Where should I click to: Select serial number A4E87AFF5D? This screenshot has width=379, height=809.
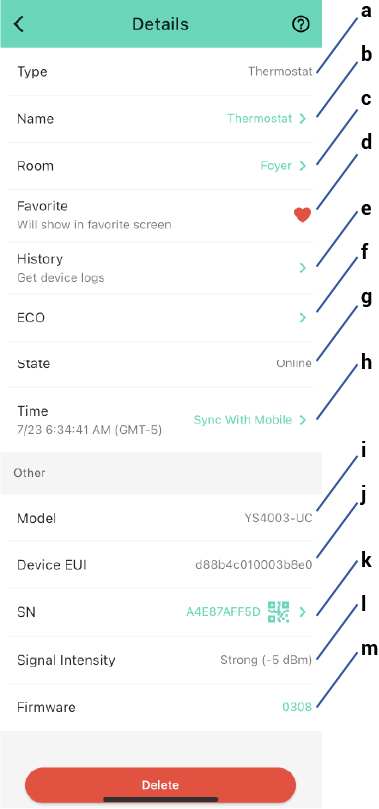tap(223, 612)
